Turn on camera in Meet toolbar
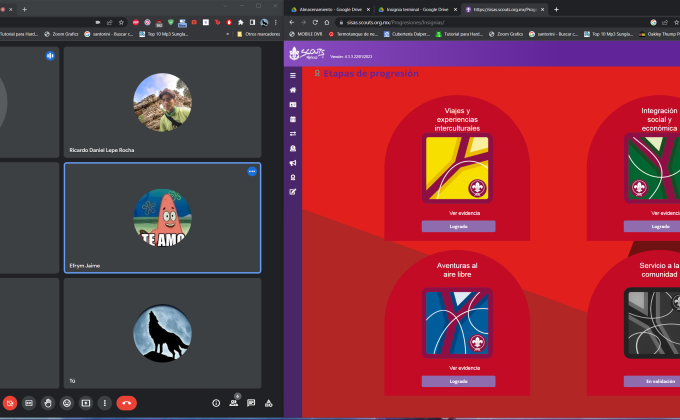Screen dimensions: 680x420 [9, 403]
